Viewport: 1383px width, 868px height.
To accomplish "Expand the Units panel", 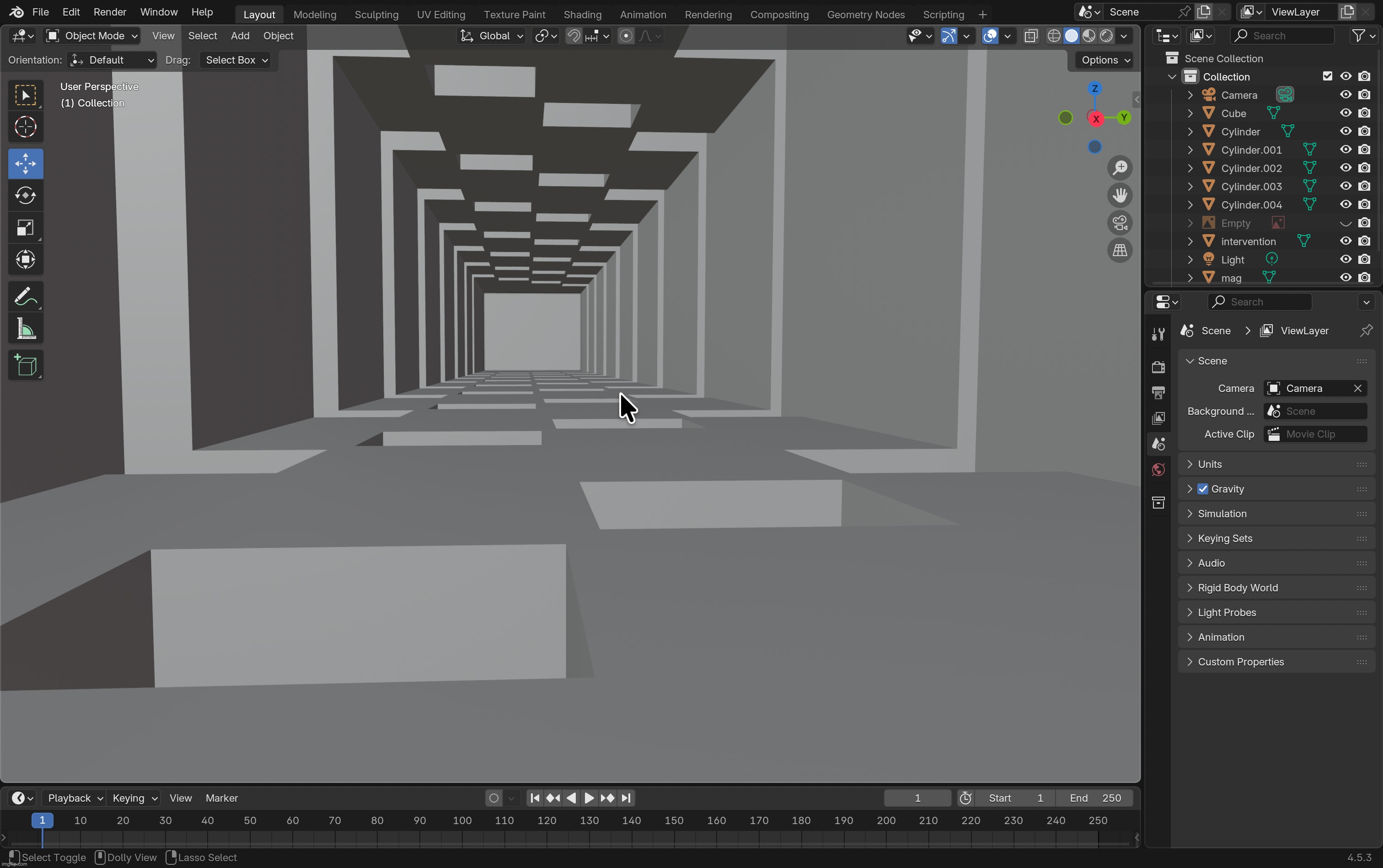I will click(1210, 464).
